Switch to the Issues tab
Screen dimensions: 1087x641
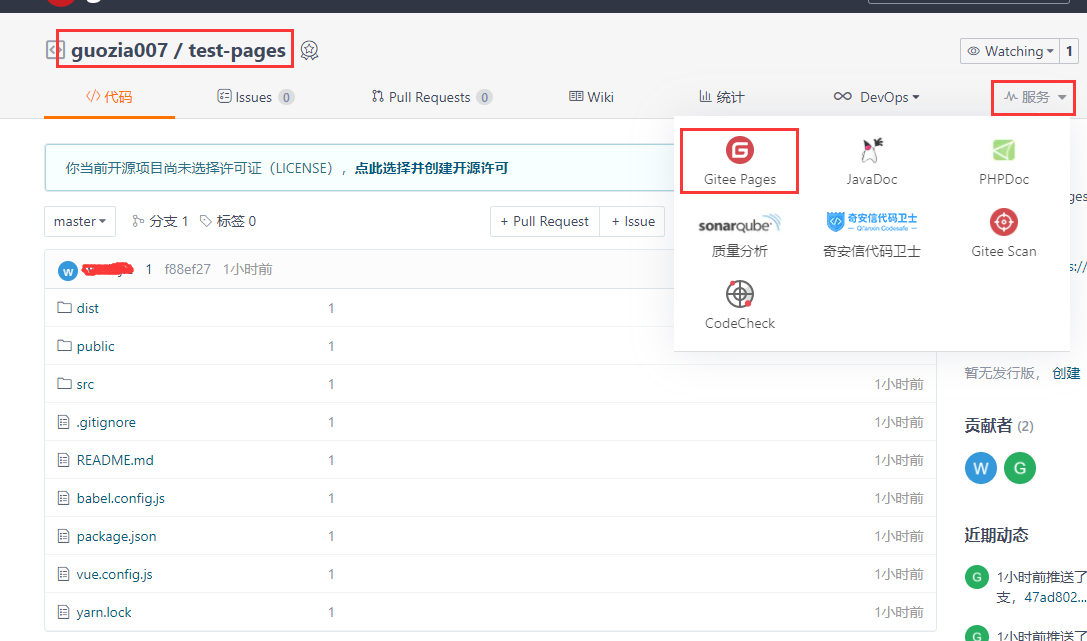[x=255, y=97]
